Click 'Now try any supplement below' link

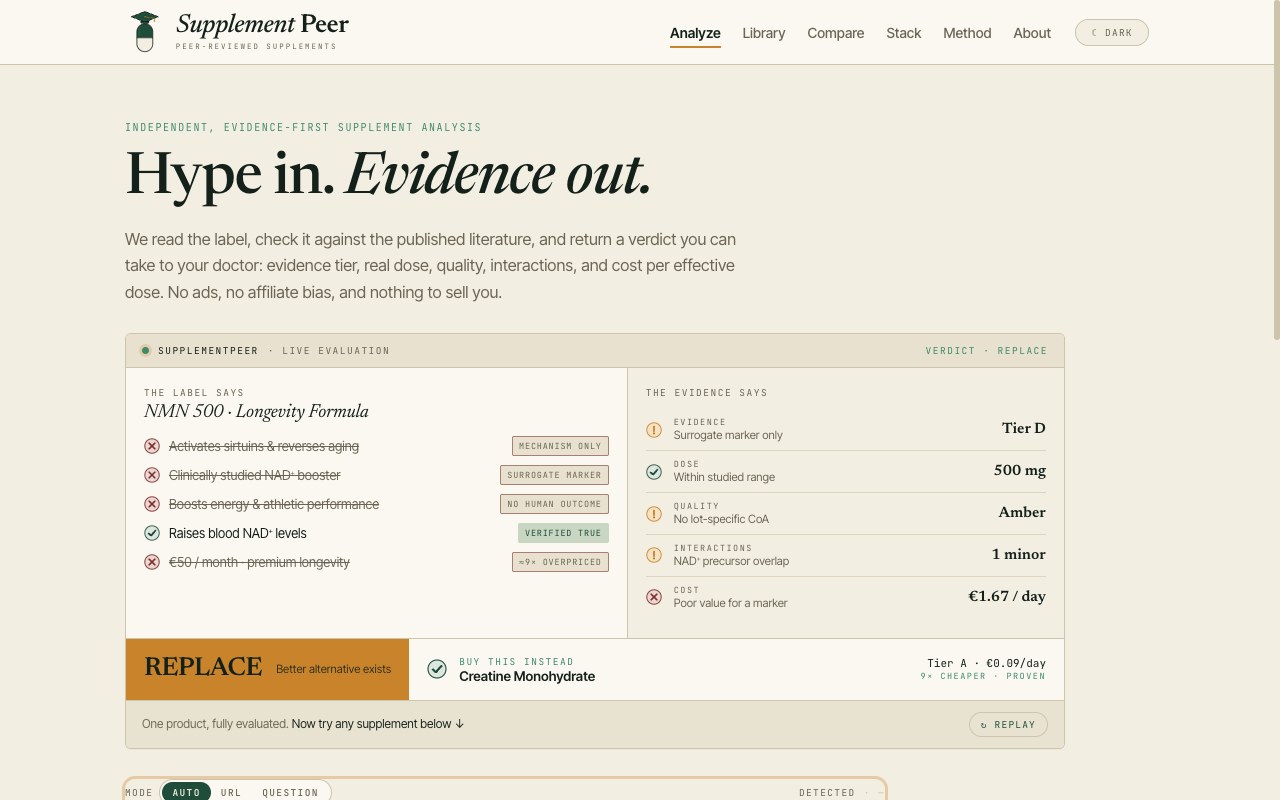point(378,724)
